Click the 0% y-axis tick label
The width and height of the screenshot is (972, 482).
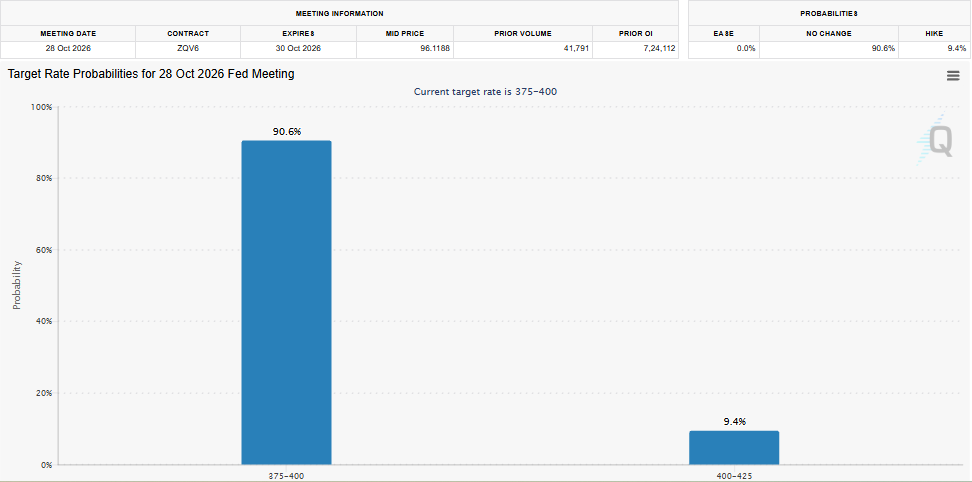(46, 465)
